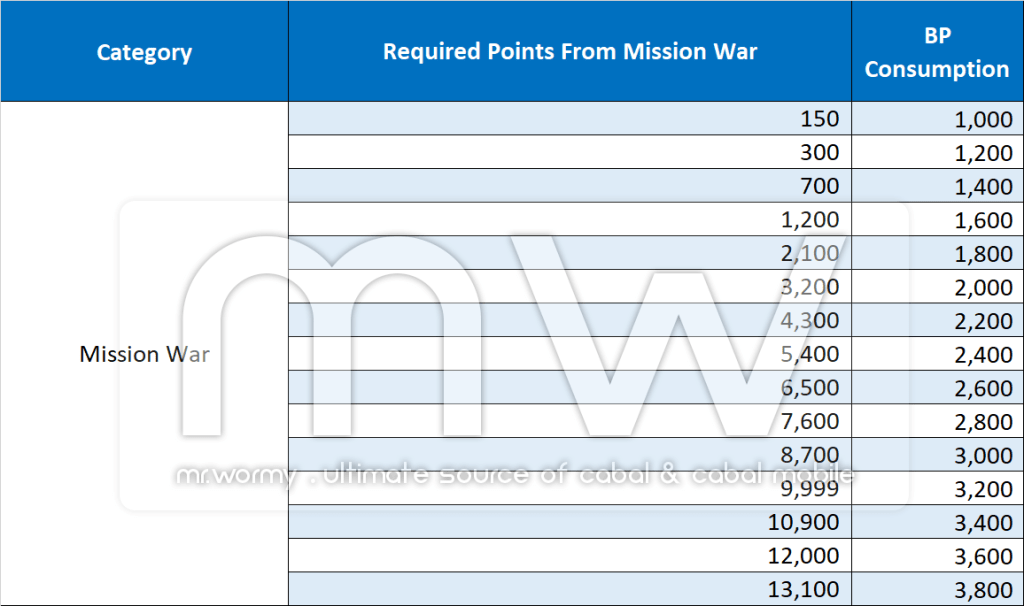
Task: Click the Required Points From Mission War header
Action: 570,52
